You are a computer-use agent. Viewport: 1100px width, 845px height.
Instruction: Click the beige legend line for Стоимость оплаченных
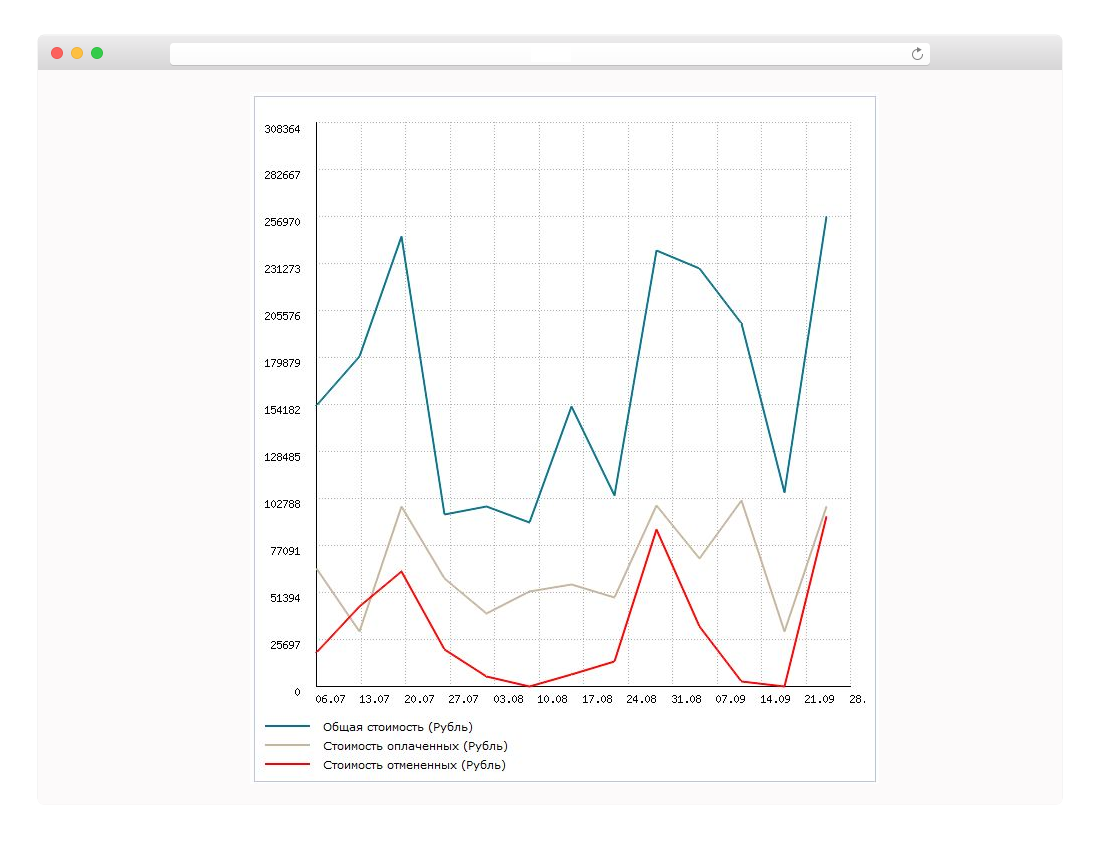[287, 746]
